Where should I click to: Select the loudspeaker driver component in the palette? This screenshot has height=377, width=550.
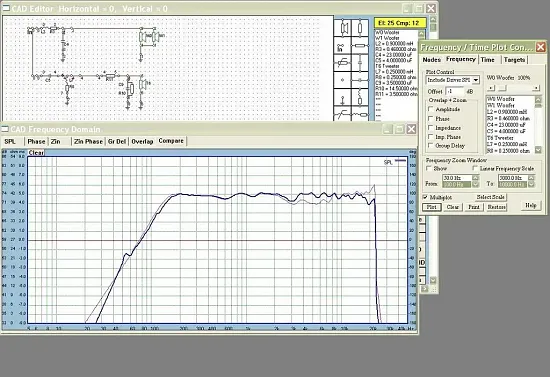coord(342,28)
